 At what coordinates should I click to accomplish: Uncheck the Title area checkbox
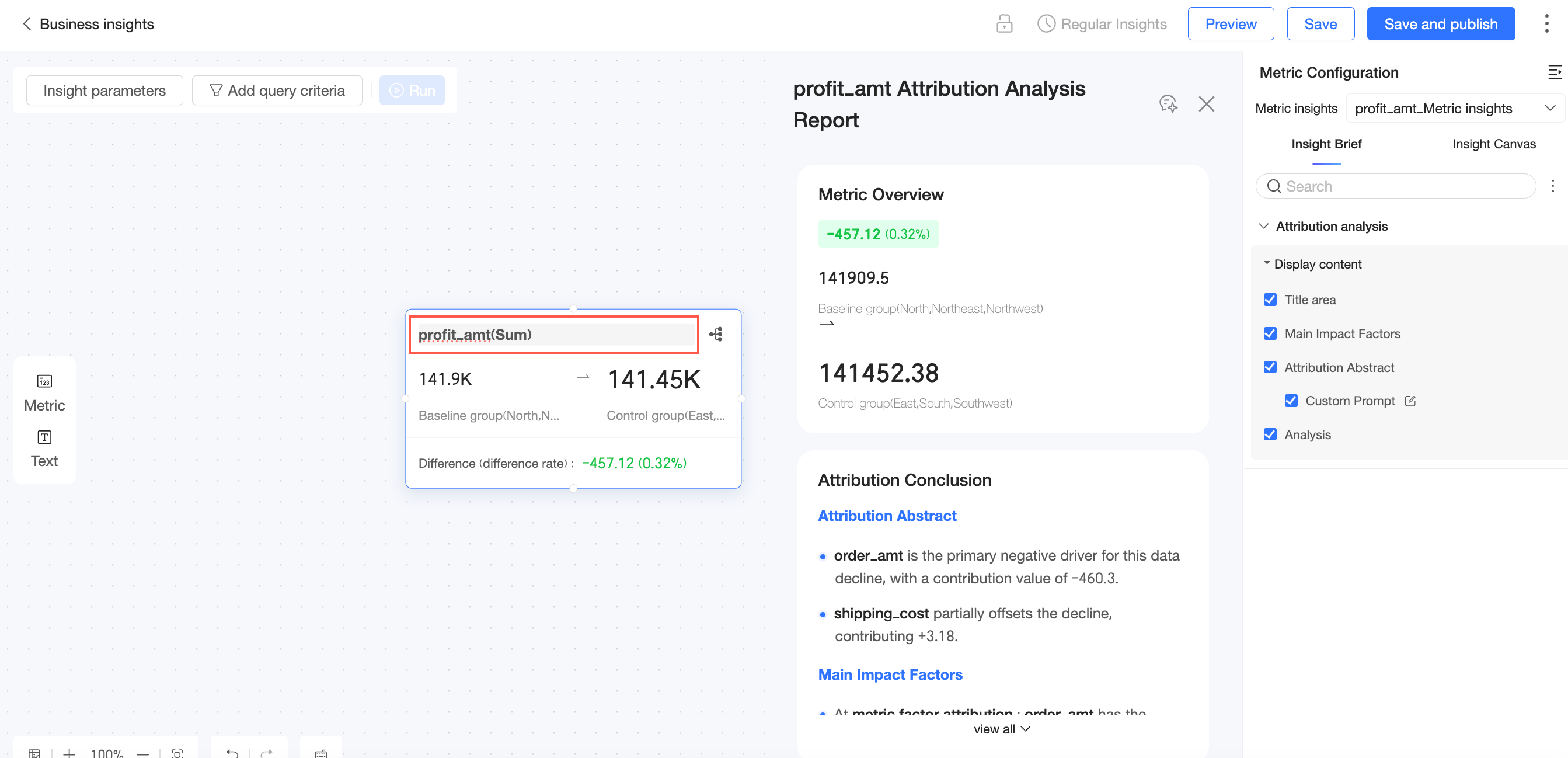tap(1270, 300)
